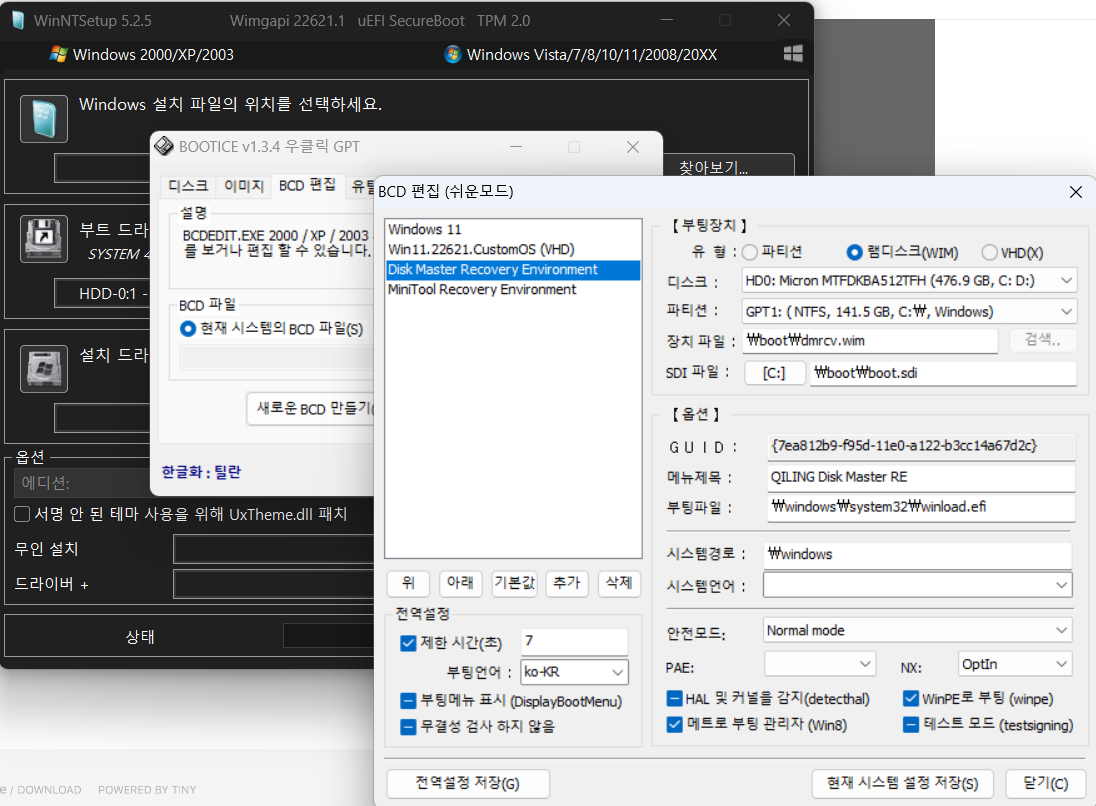The height and width of the screenshot is (806, 1096).
Task: Toggle 무결성 검사 하지 않음 checkbox
Action: [x=408, y=726]
